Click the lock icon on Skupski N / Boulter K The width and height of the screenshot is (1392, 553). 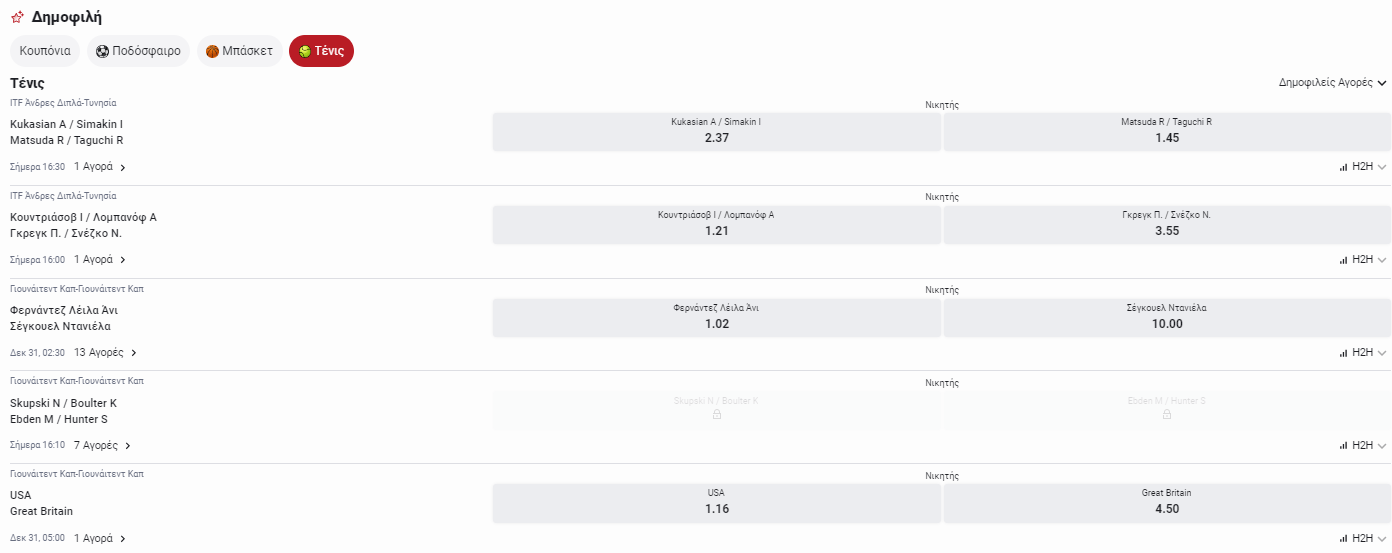pos(716,414)
